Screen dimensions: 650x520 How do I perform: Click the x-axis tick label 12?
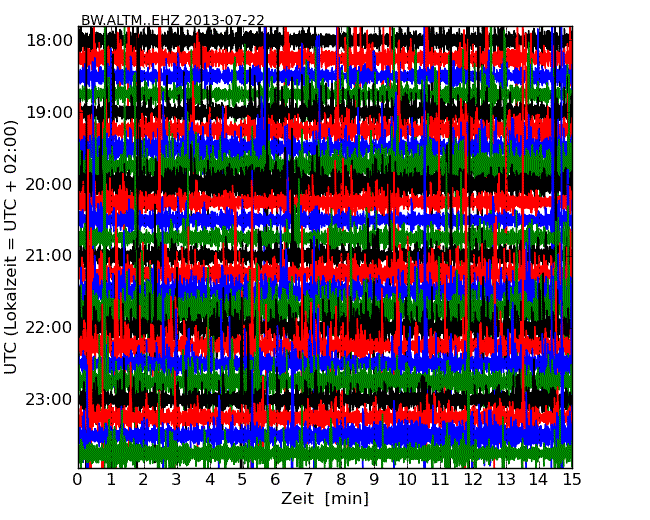click(473, 480)
